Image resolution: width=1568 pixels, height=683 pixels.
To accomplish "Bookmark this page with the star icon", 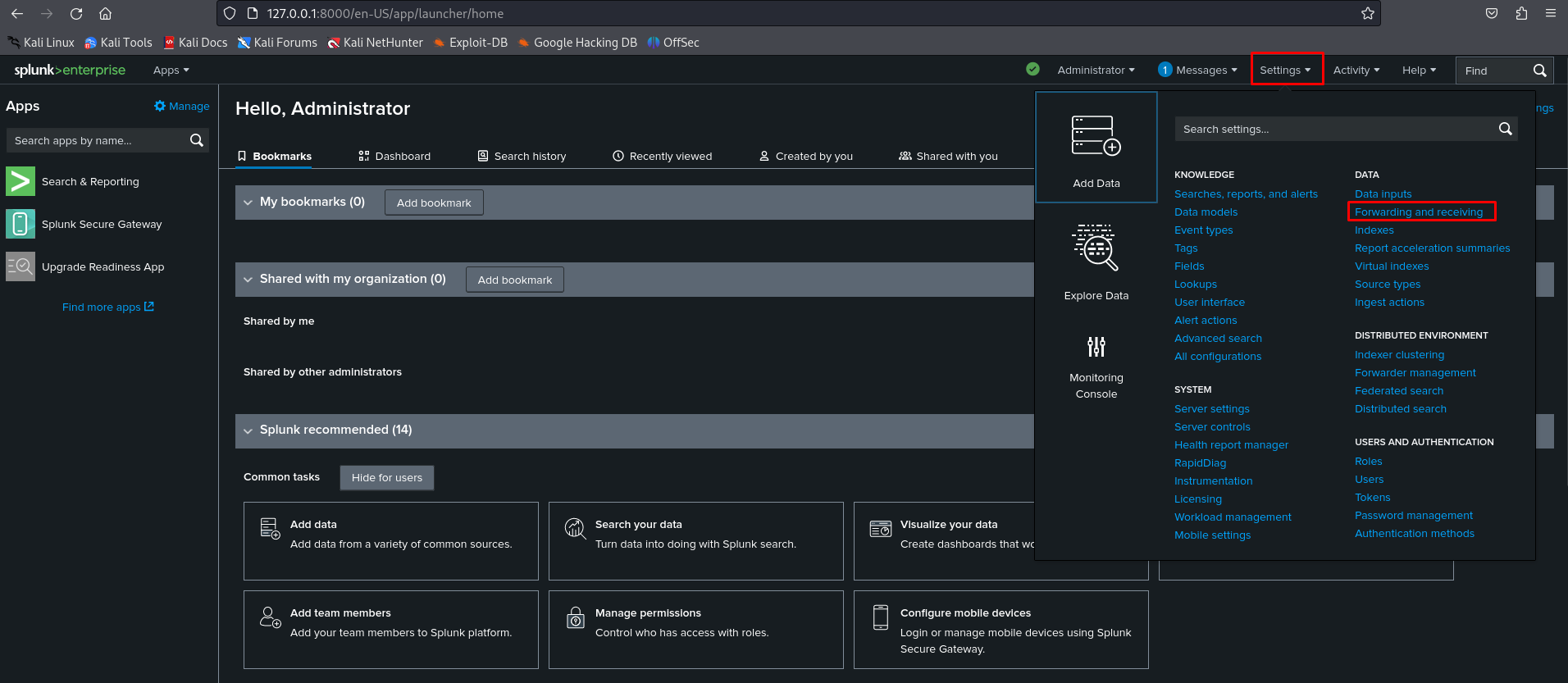I will (1368, 13).
